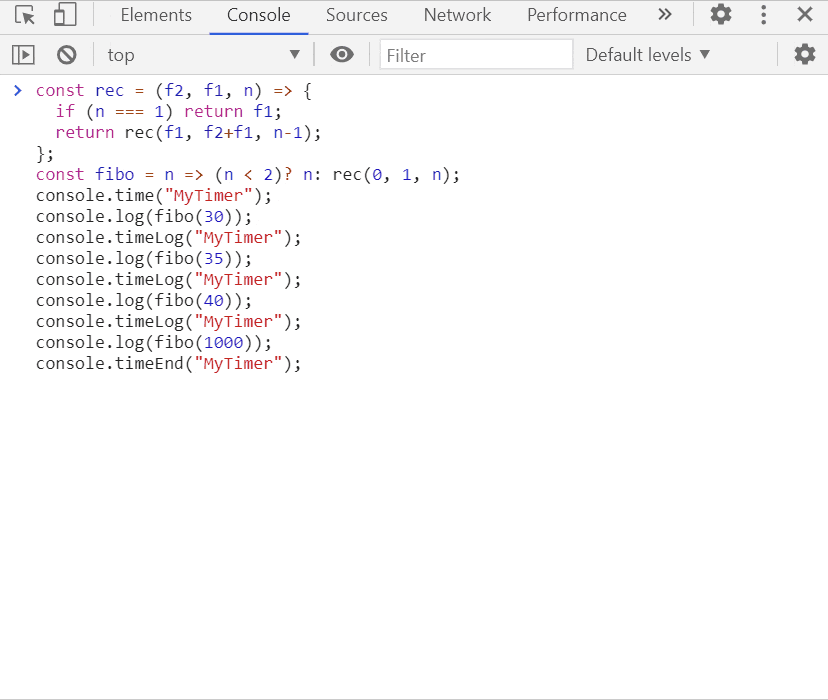Click the console.log(fibo(30)) line

point(144,217)
